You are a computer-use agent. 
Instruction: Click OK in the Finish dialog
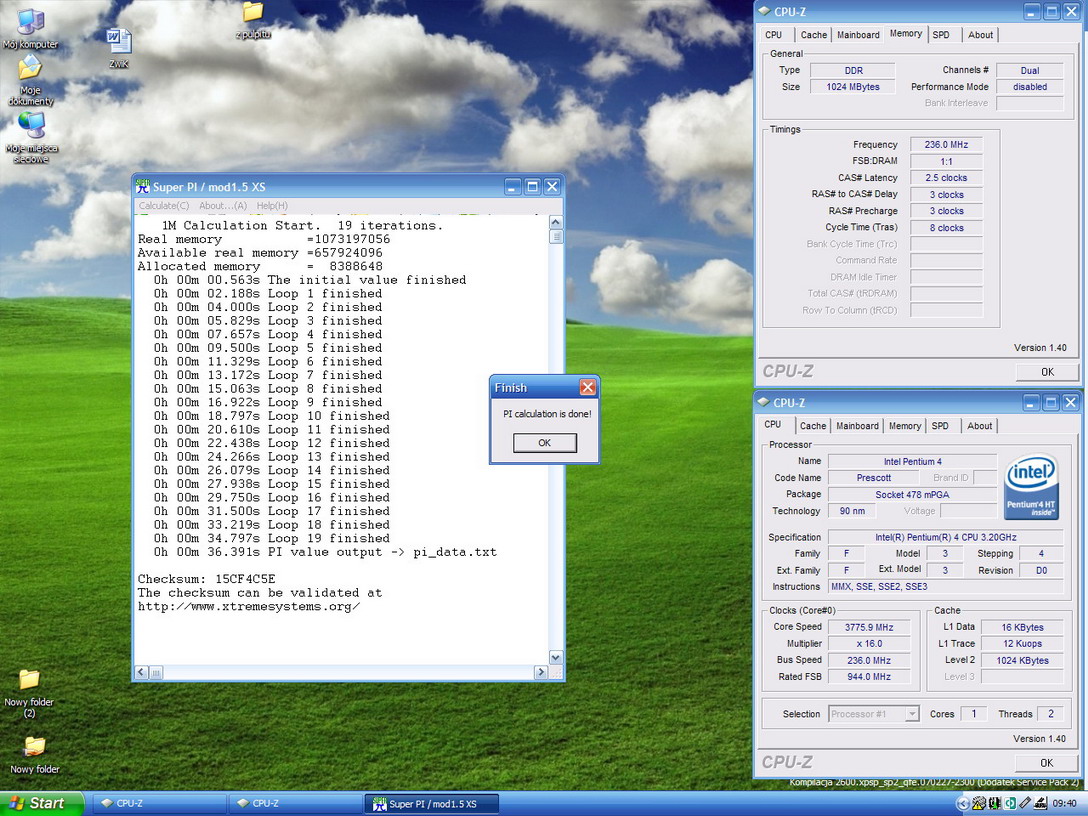545,443
